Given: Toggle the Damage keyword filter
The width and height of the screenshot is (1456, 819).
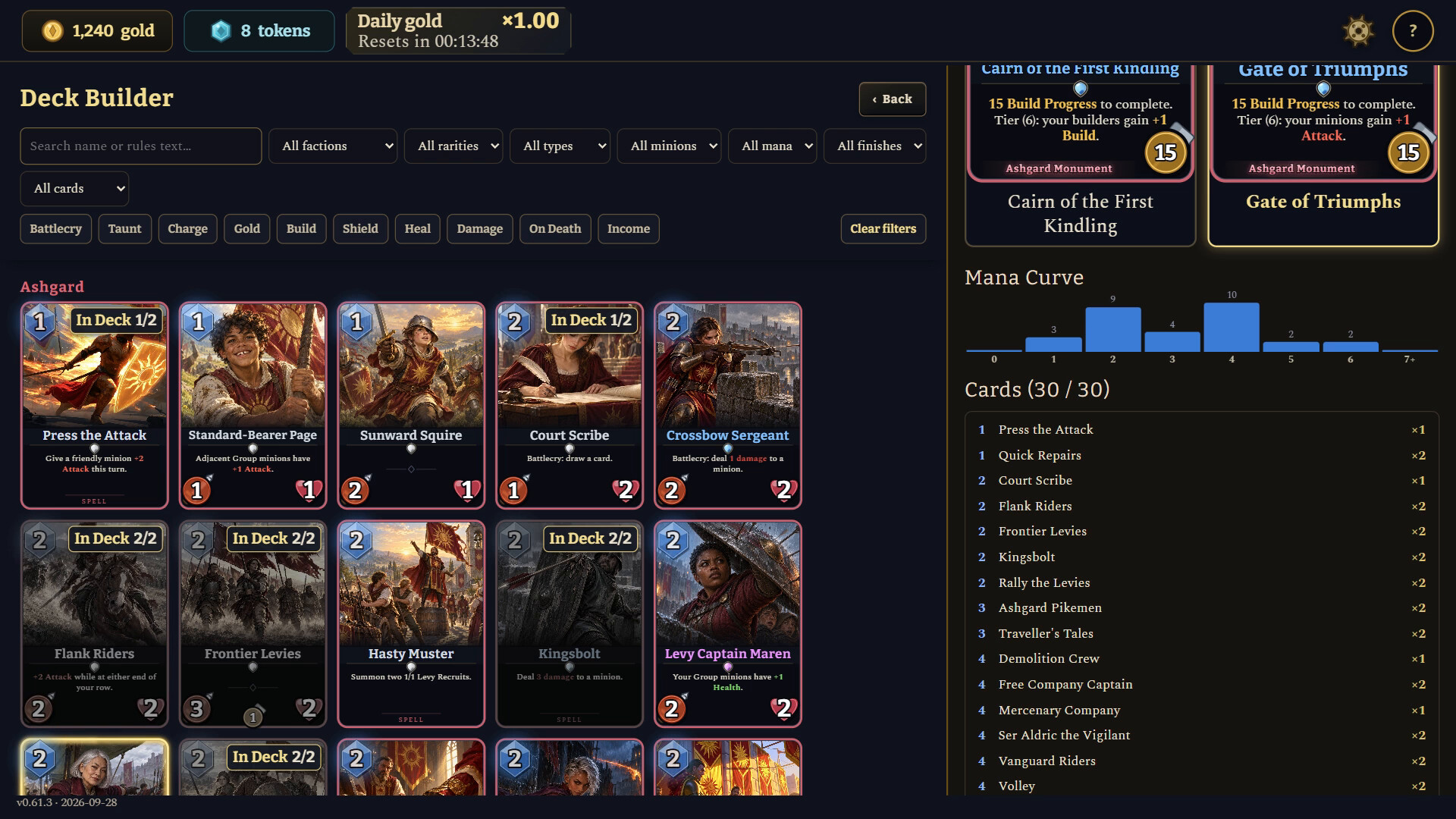Looking at the screenshot, I should point(479,229).
